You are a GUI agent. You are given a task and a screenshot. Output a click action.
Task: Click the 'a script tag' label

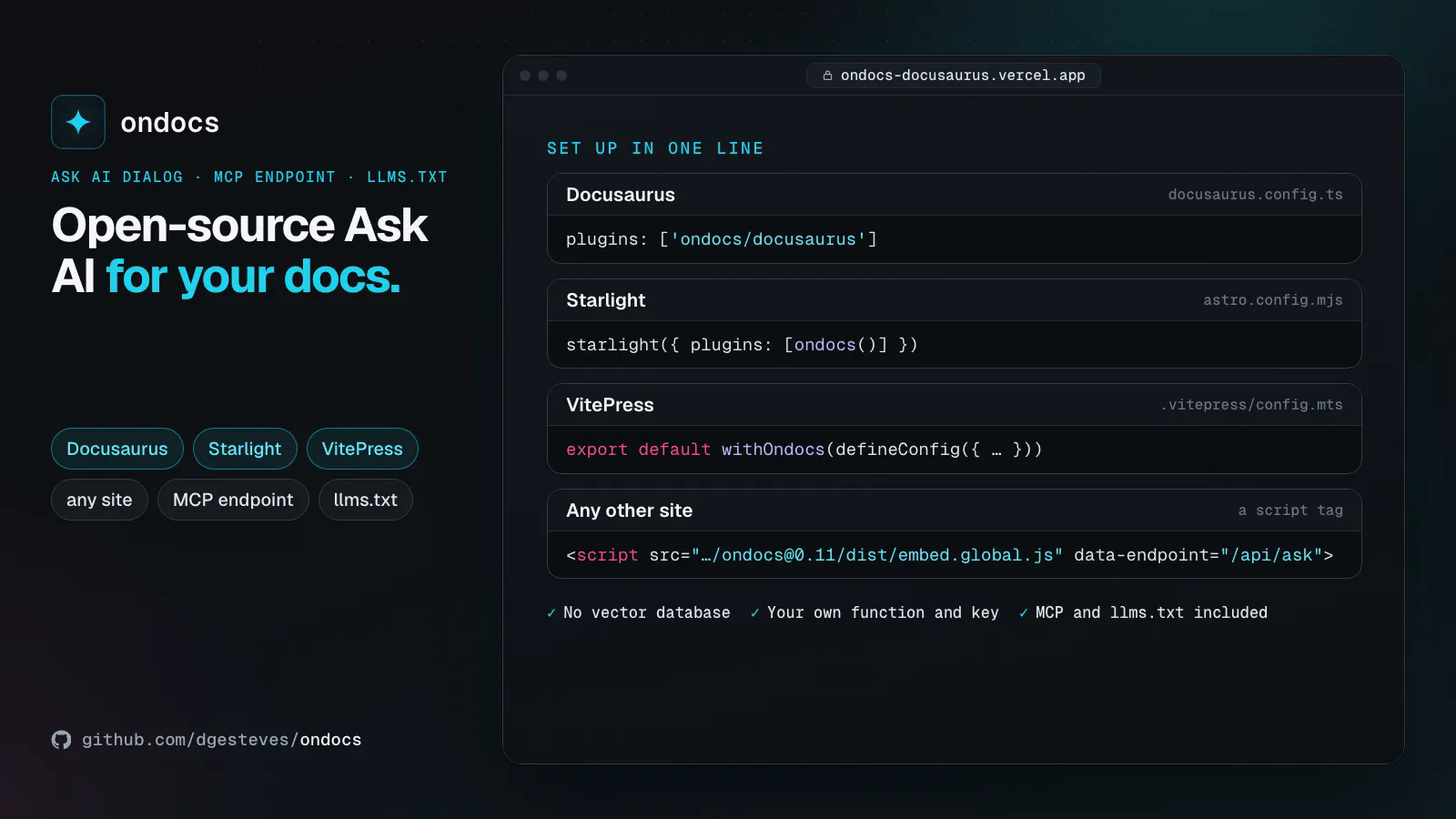point(1290,511)
